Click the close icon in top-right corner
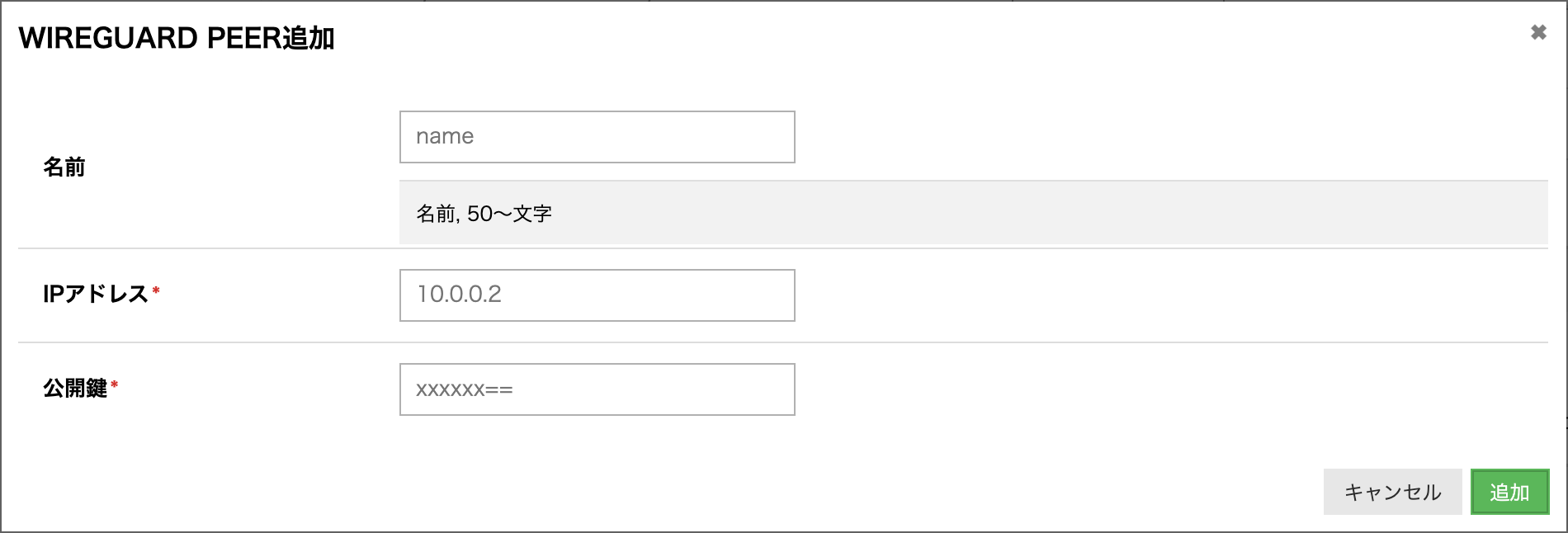Screen dimensions: 1568x533 click(x=1537, y=33)
